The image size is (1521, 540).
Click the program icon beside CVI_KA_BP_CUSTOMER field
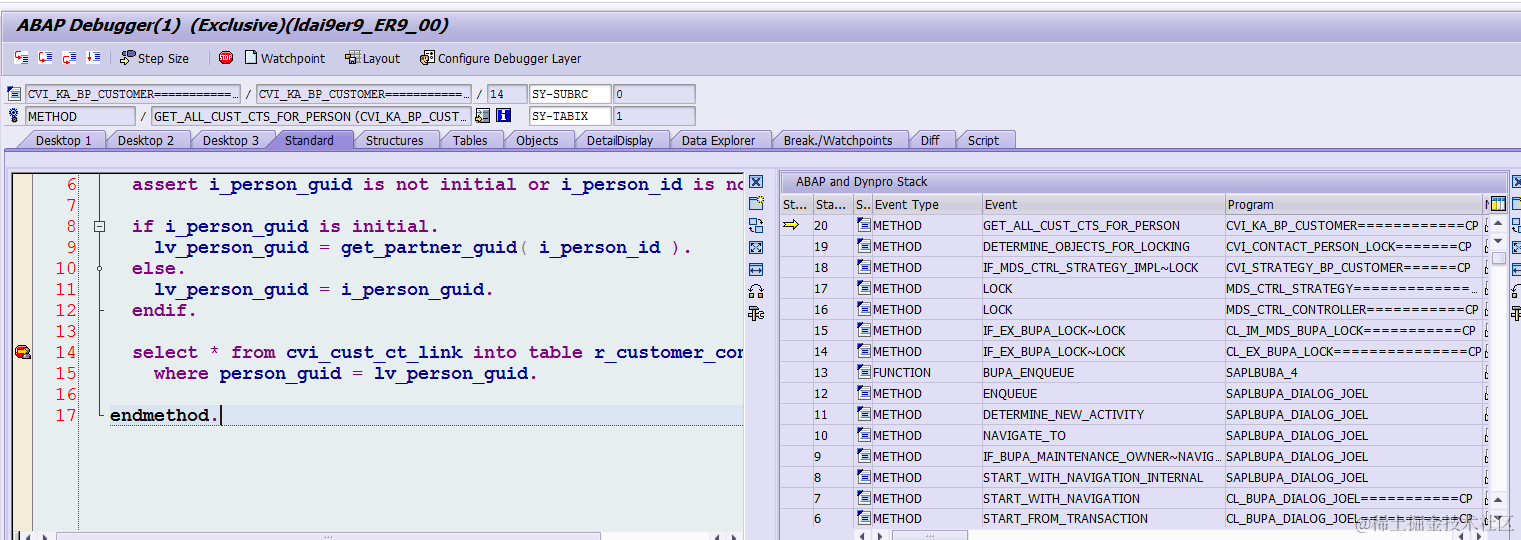(14, 94)
